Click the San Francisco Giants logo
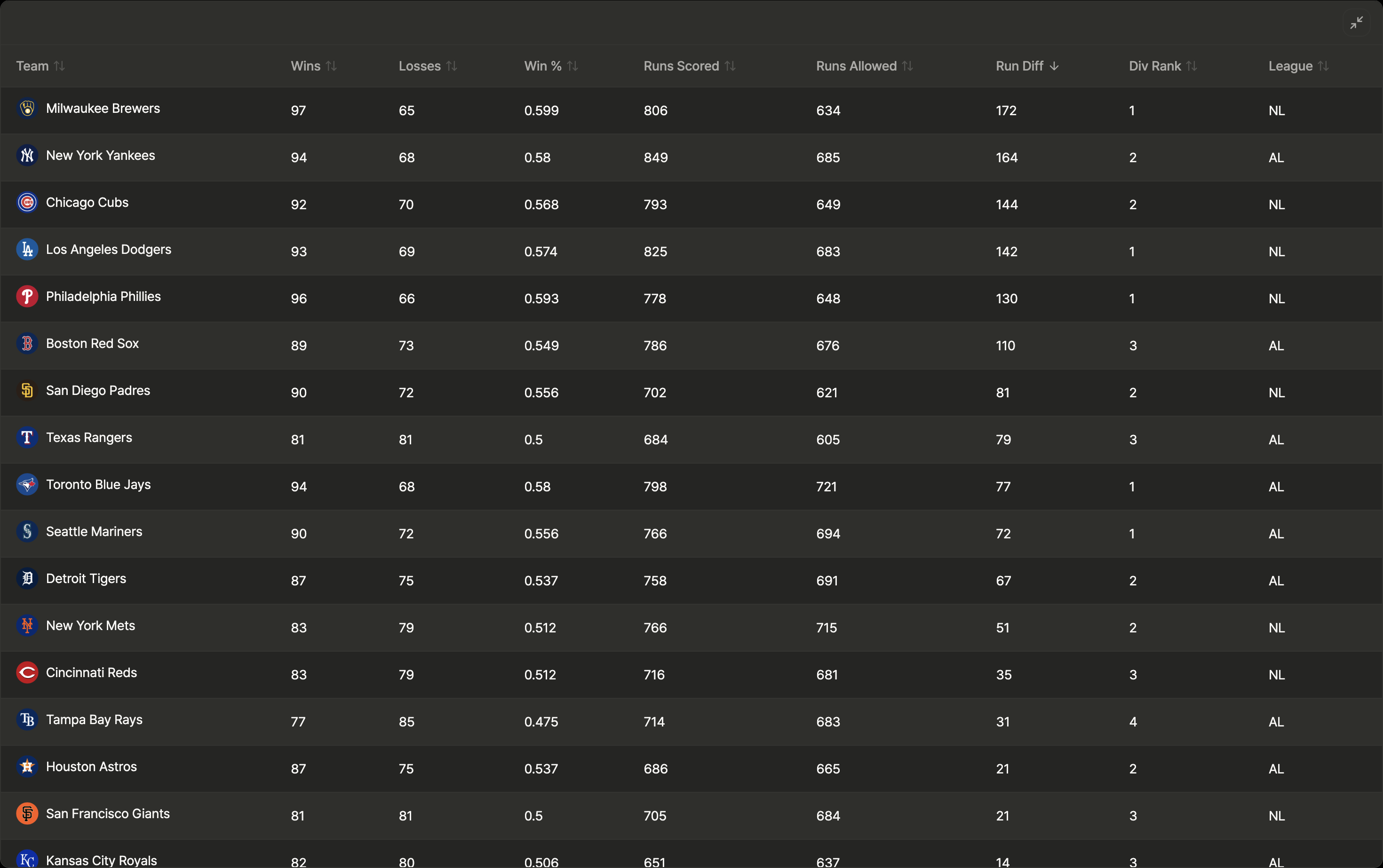 [x=27, y=814]
